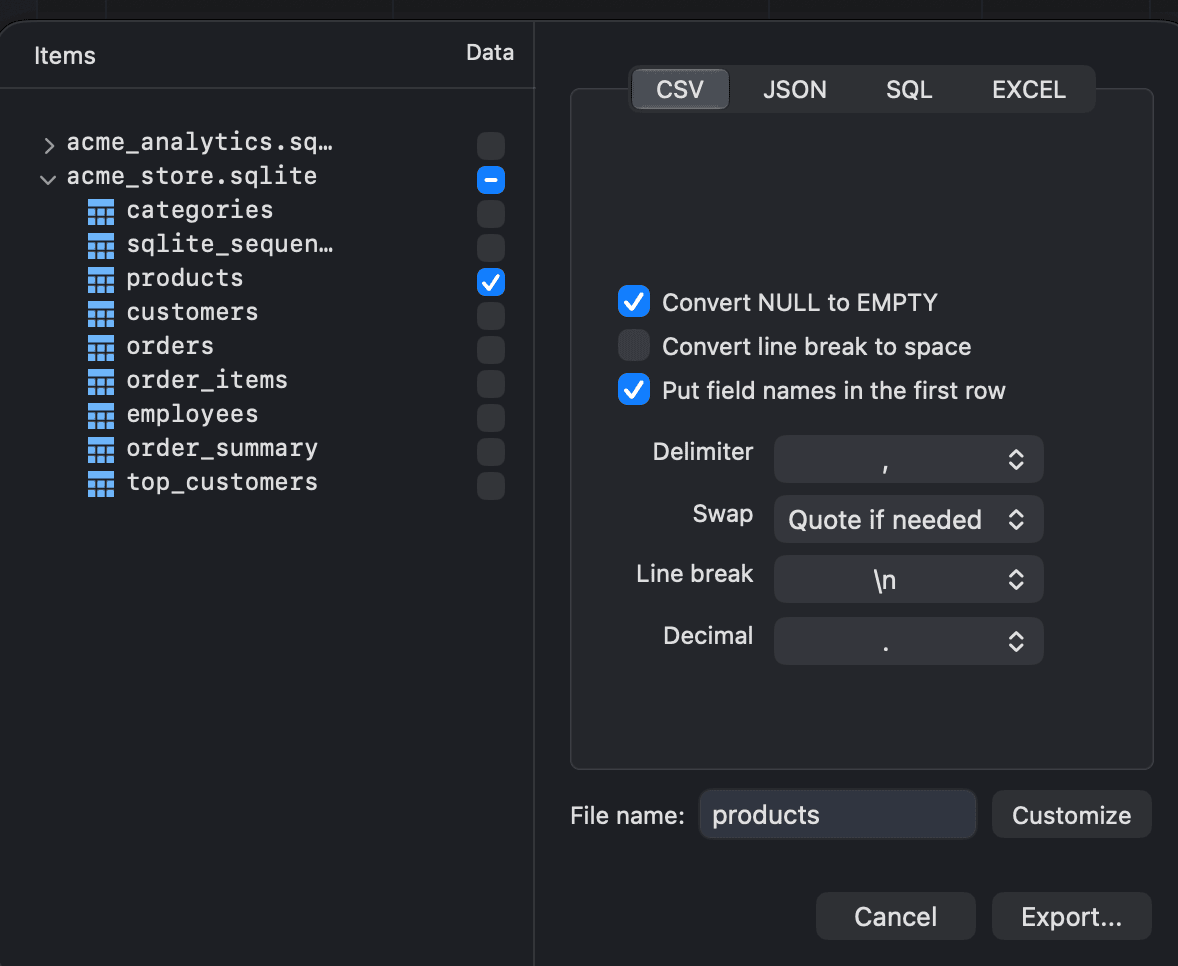Open the Swap quote dropdown
This screenshot has width=1178, height=966.
(908, 519)
